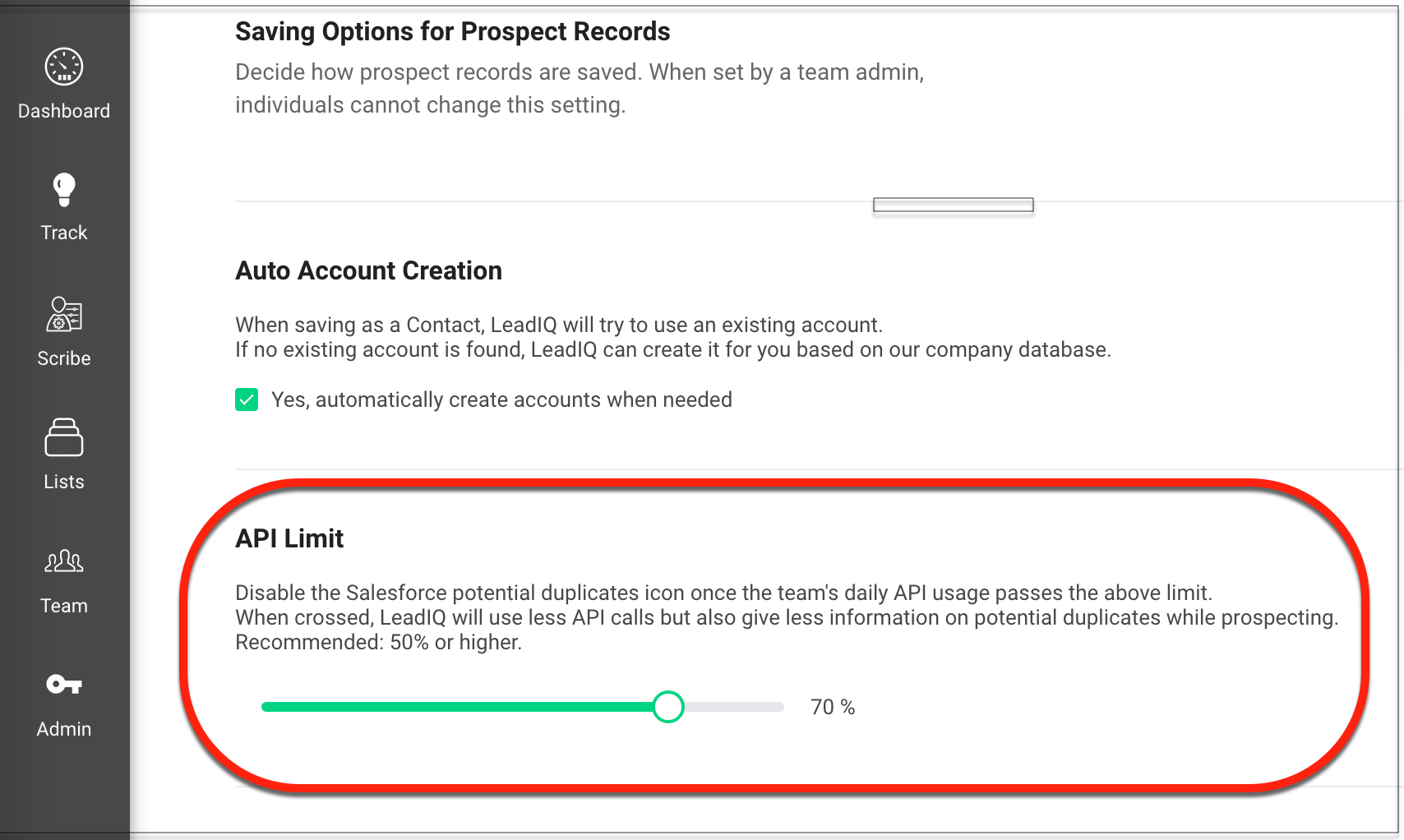Click the Admin key icon

click(64, 684)
